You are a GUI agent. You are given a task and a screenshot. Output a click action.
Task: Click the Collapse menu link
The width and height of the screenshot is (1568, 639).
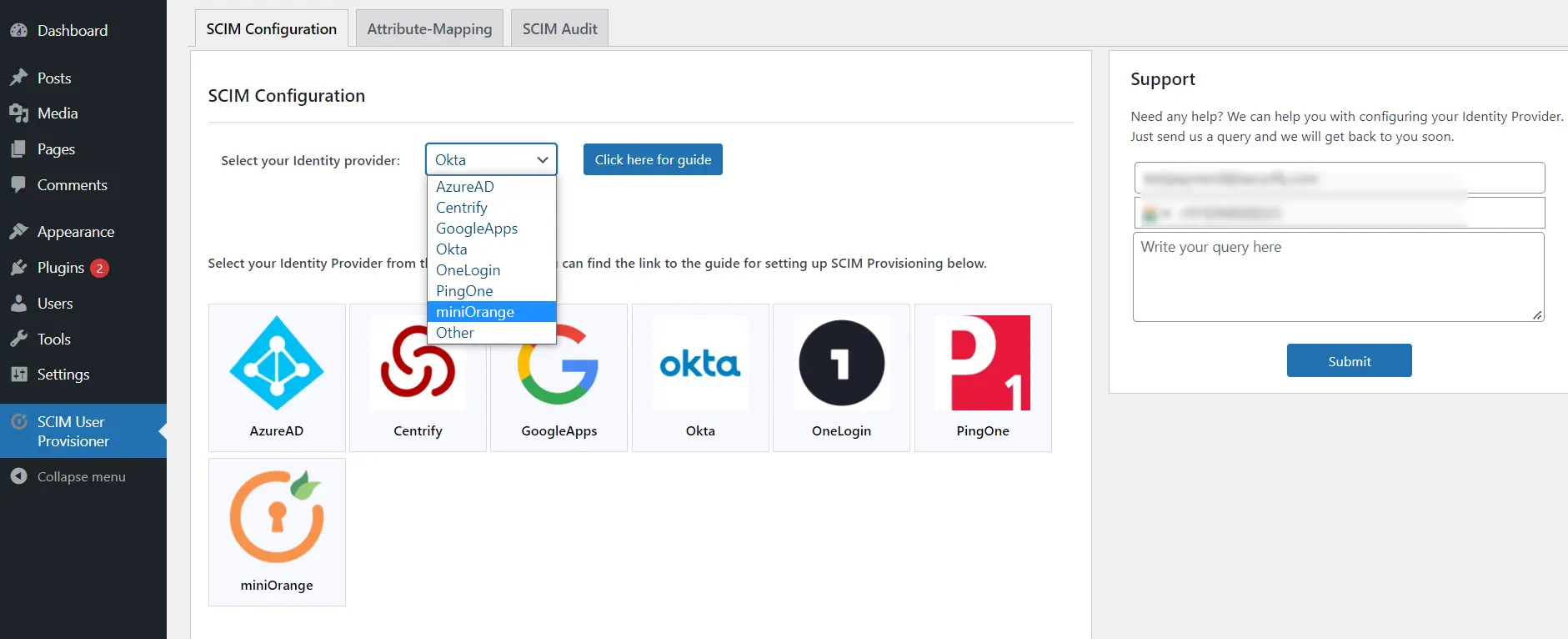(82, 476)
